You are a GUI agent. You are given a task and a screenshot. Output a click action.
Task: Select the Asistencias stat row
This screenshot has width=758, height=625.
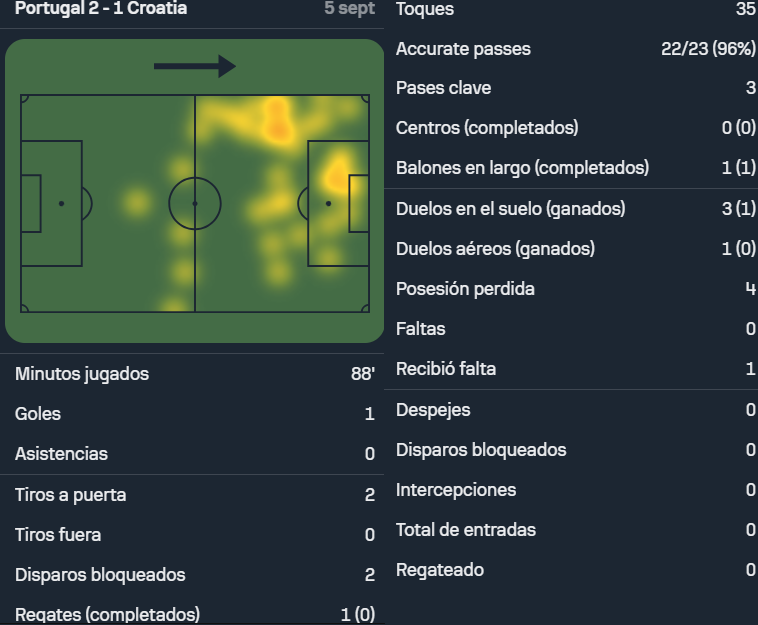[x=195, y=454]
